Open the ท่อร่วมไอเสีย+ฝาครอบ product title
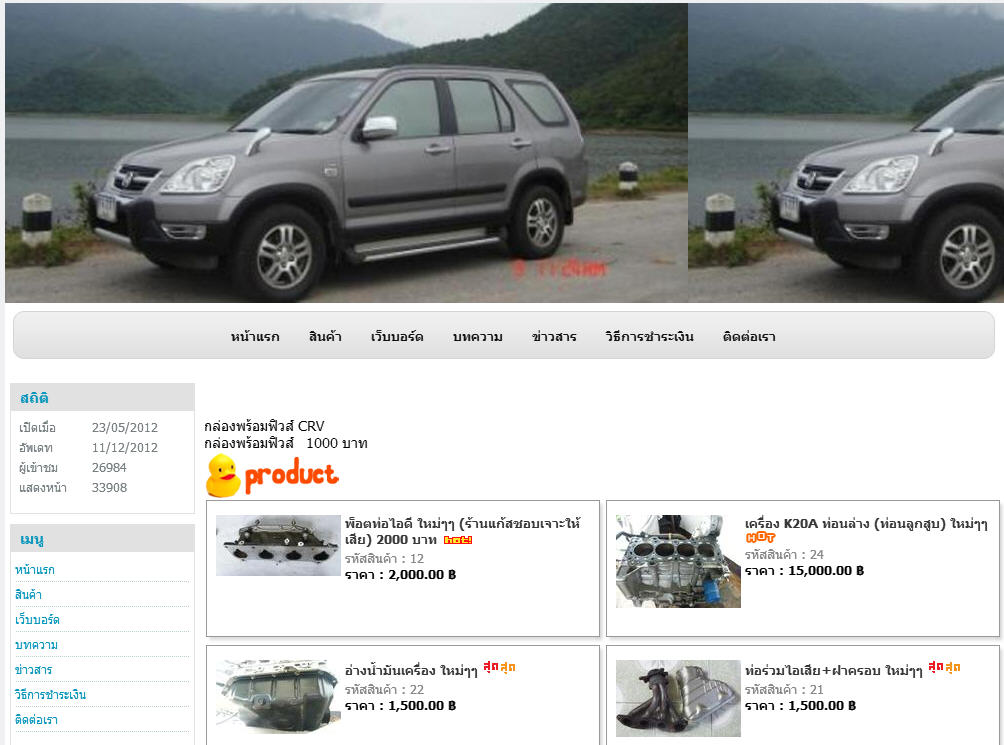1004x745 pixels. (834, 670)
